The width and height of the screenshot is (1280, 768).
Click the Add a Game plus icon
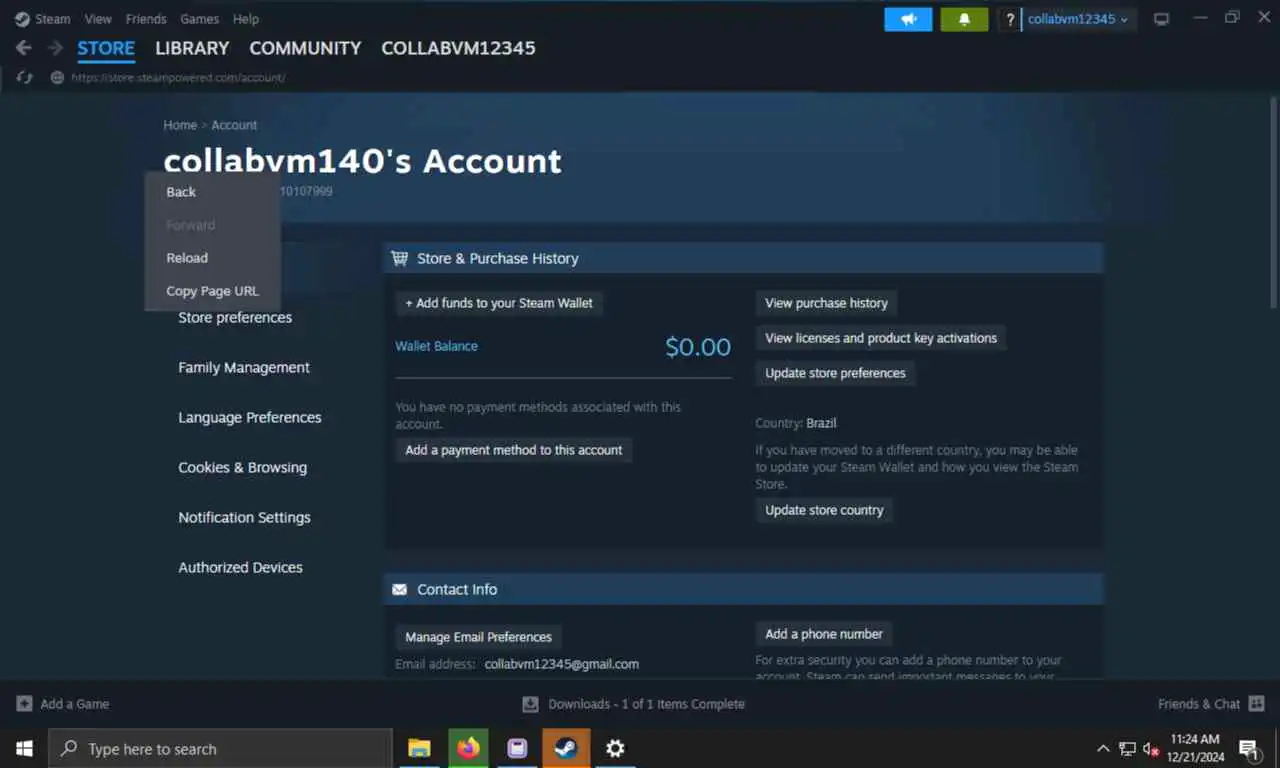click(x=25, y=704)
